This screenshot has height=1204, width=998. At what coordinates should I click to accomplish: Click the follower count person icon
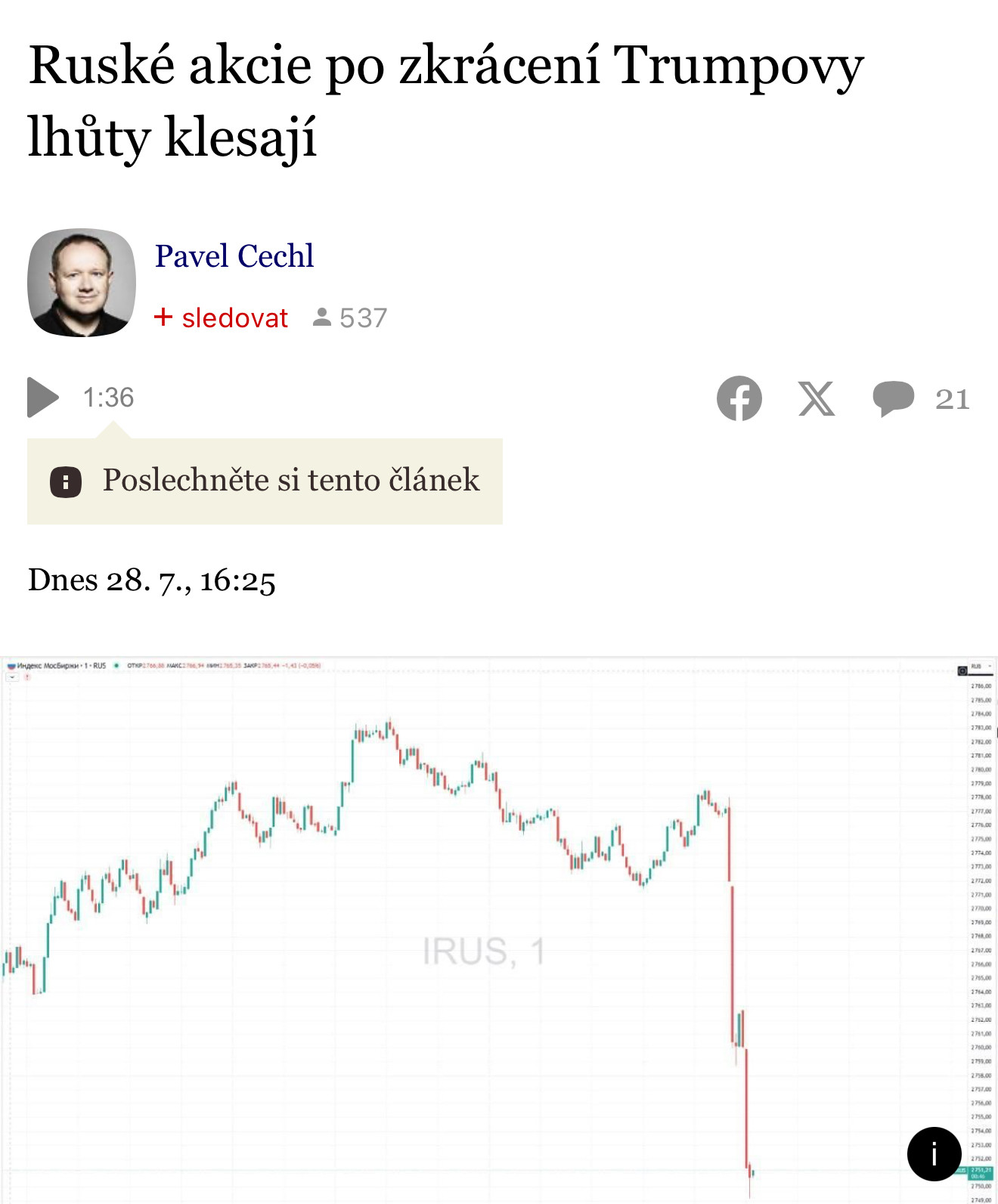click(322, 317)
